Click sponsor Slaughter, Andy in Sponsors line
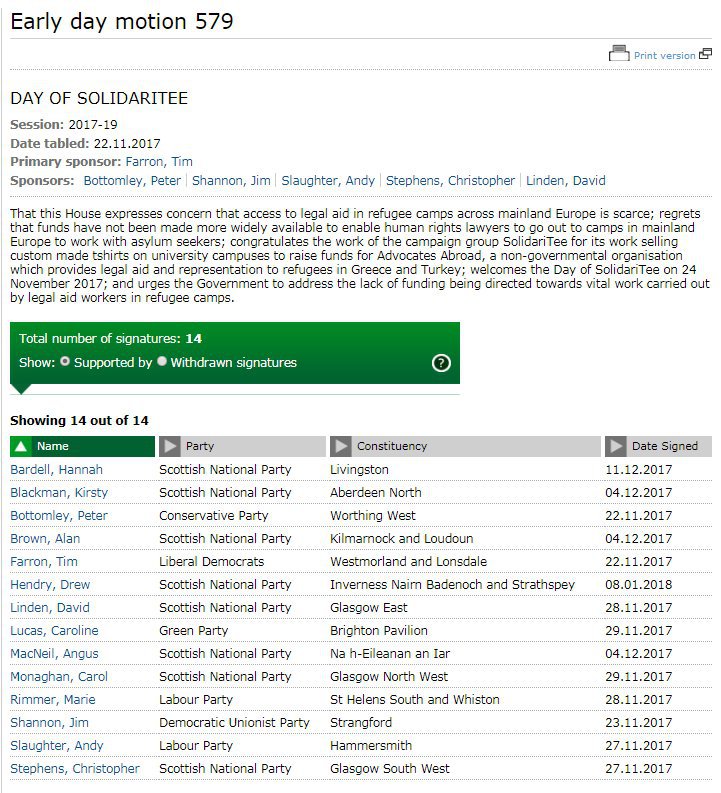721x793 pixels. (x=328, y=181)
